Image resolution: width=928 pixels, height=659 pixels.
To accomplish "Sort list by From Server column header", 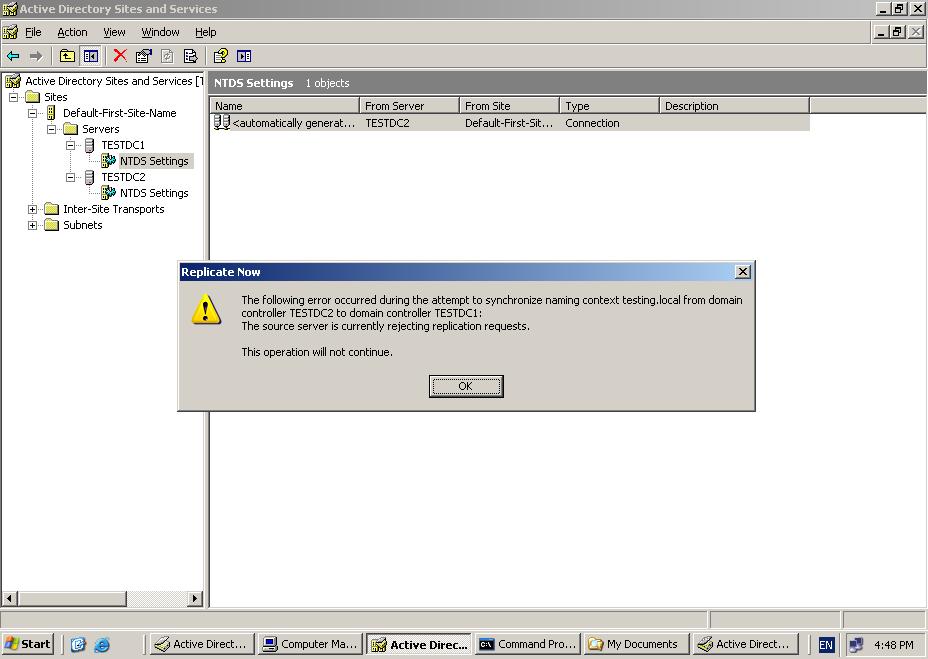I will [x=410, y=106].
